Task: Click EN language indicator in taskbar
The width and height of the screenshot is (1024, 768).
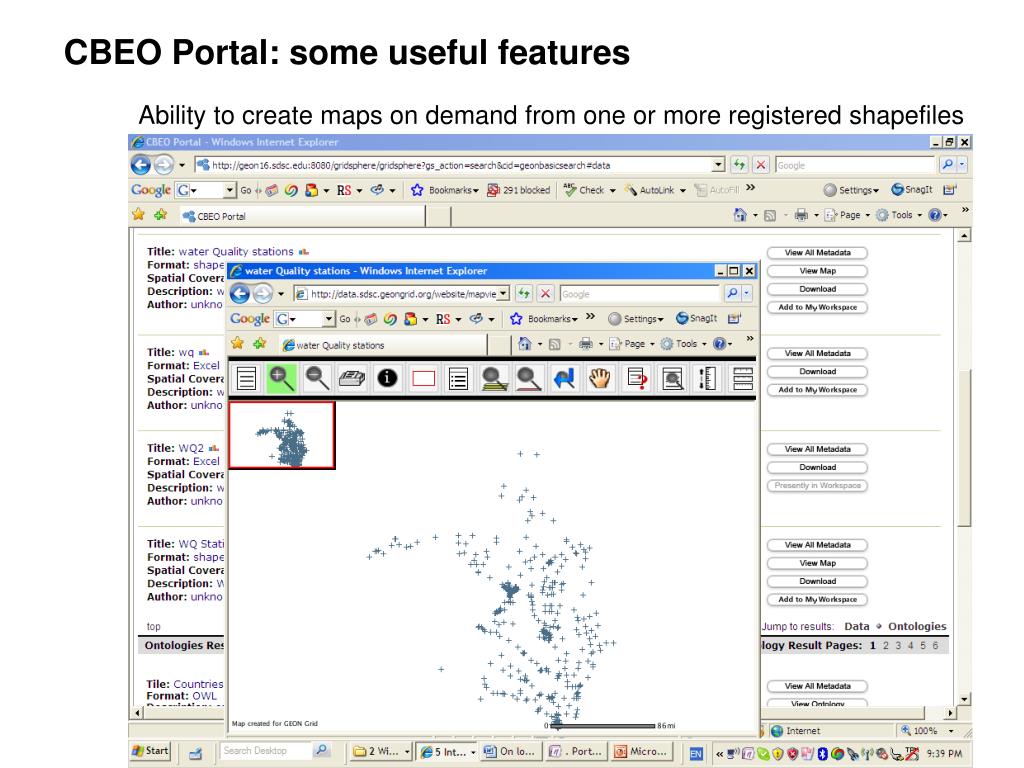Action: point(696,754)
